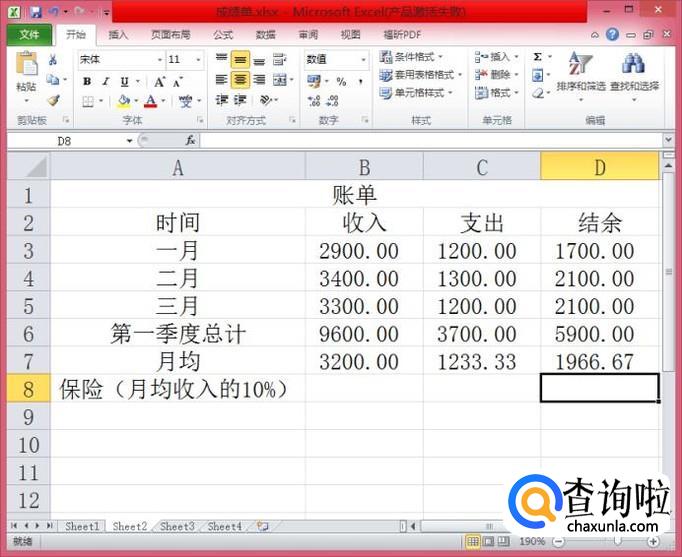Viewport: 682px width, 557px height.
Task: Click the Cut scissors icon
Action: (53, 60)
